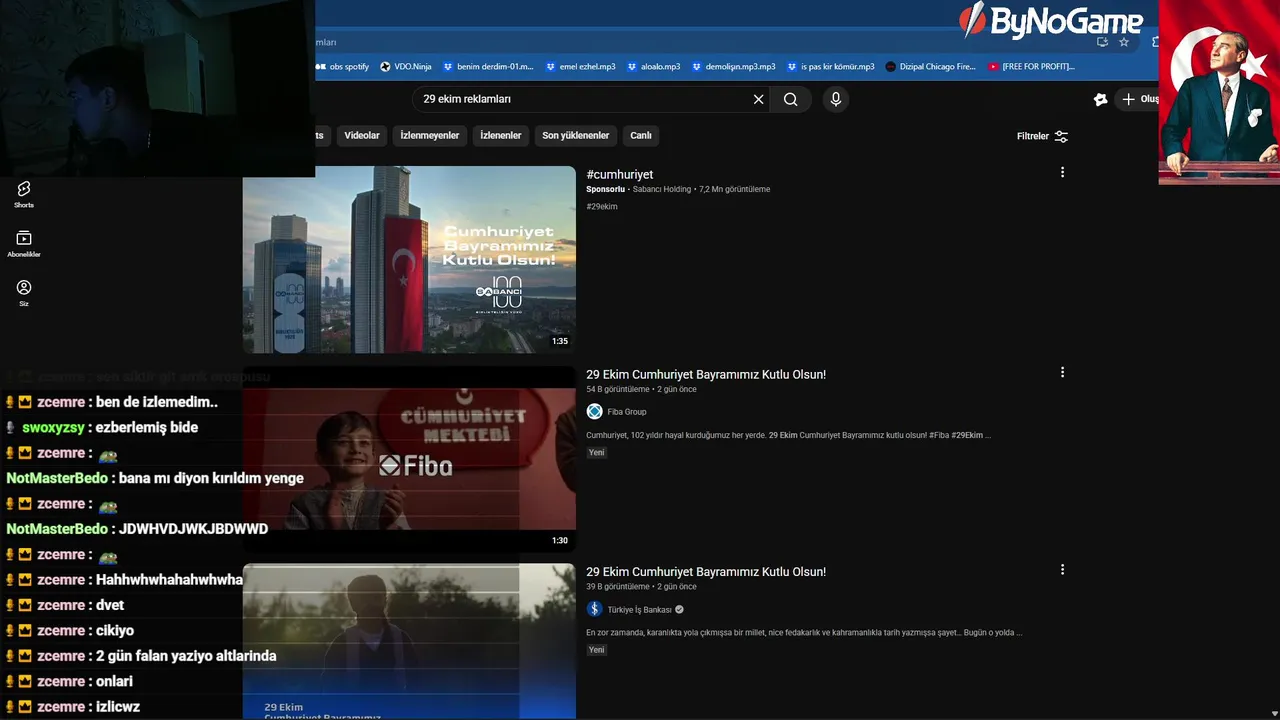Open more options for #cumhuriyet video
This screenshot has height=720, width=1280.
pyautogui.click(x=1062, y=172)
